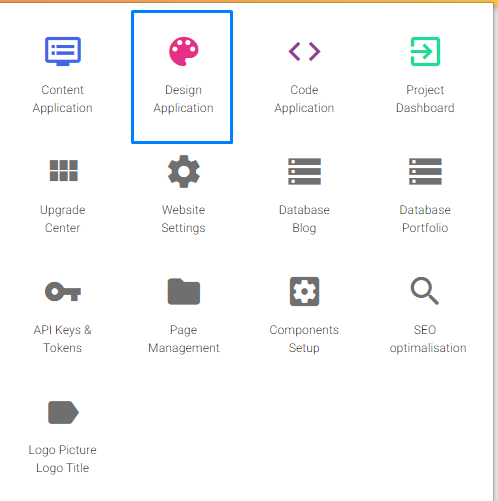Click the Logo Picture Logo Title label

[63, 459]
